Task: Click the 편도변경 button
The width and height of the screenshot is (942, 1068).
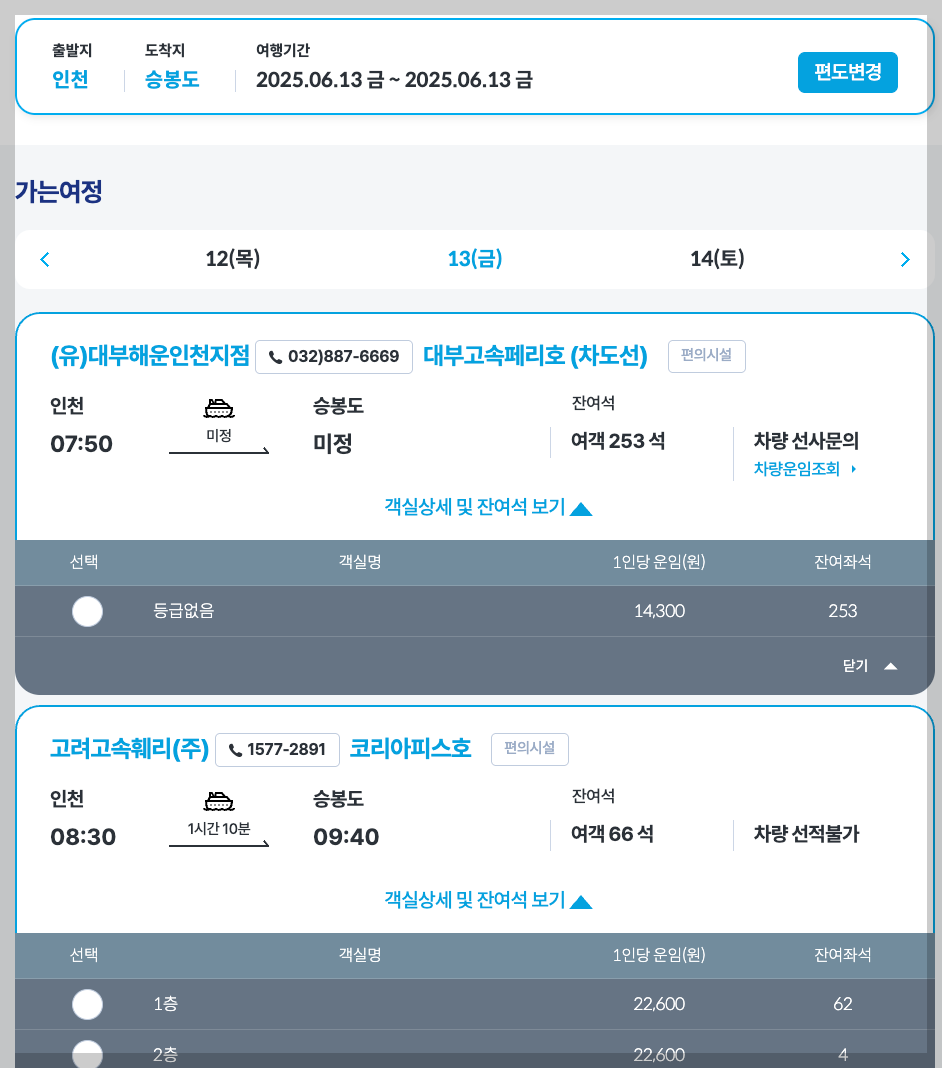Action: coord(847,72)
